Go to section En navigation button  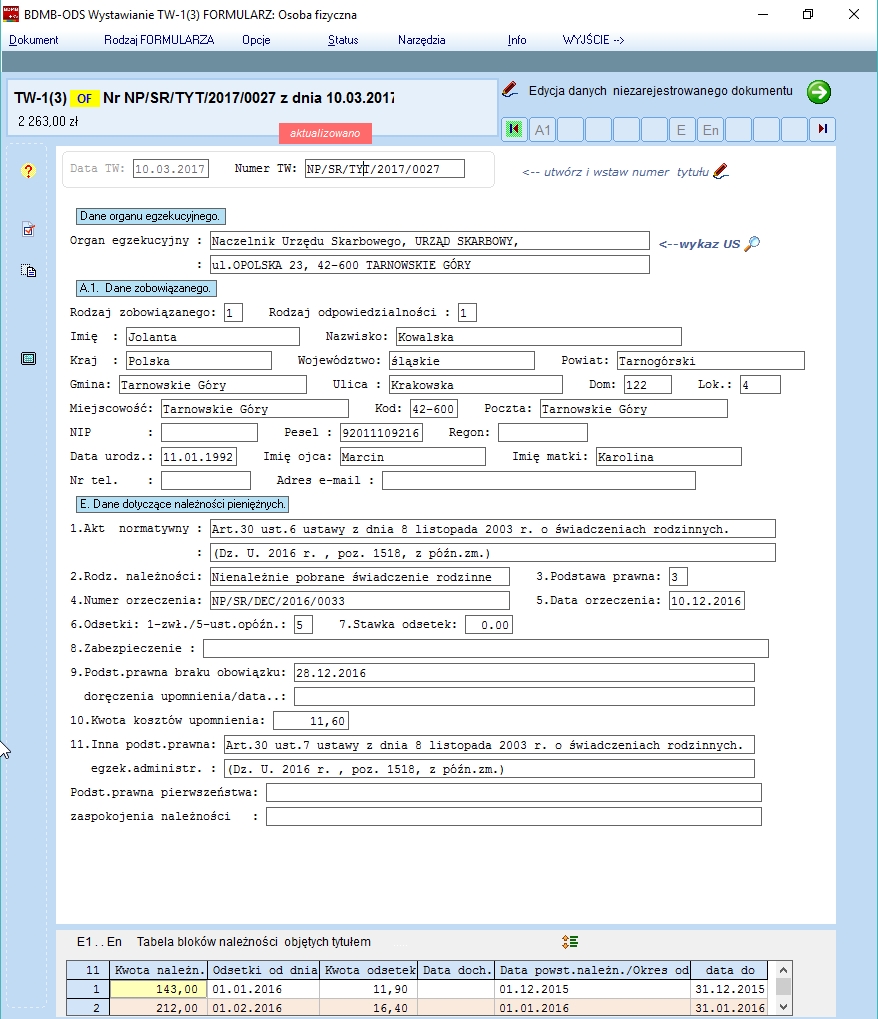[710, 129]
